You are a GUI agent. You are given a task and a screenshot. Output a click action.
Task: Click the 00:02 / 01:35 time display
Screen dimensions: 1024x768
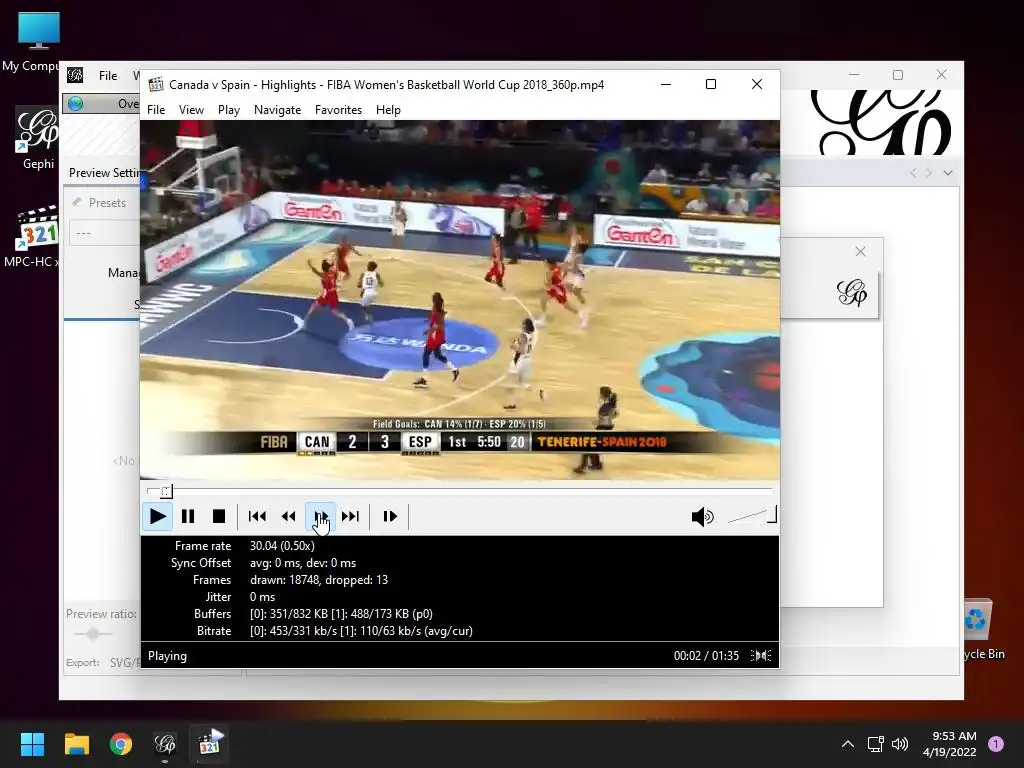pyautogui.click(x=706, y=656)
